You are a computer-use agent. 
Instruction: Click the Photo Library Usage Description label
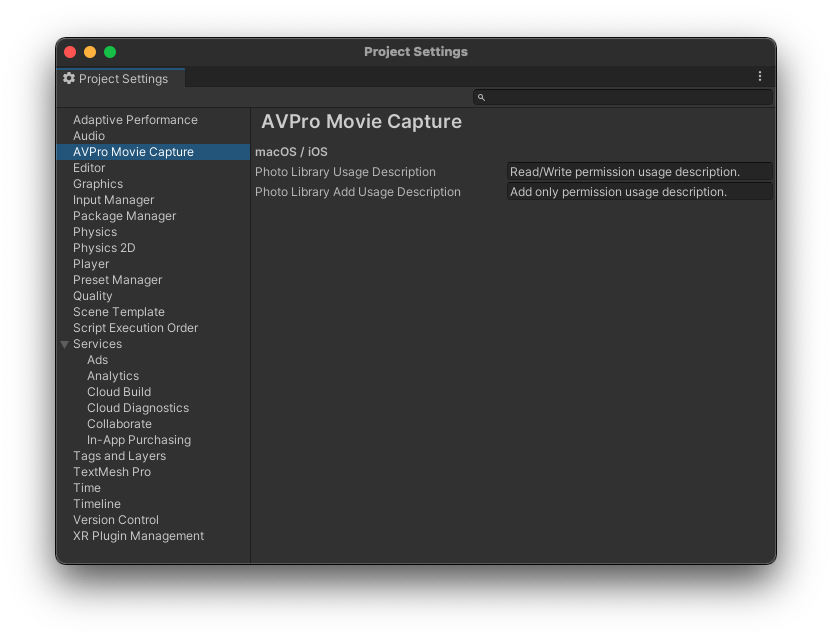[345, 172]
